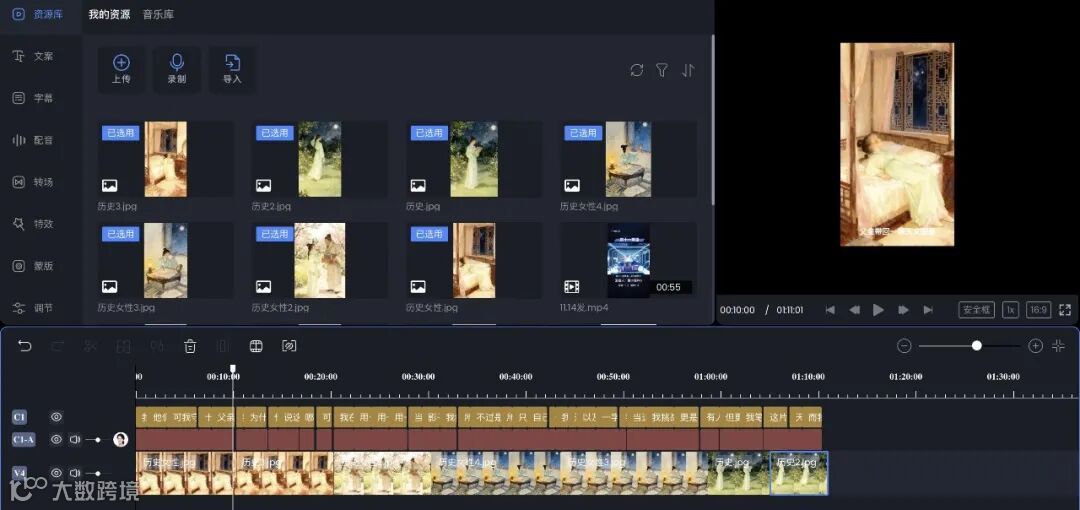
Task: Mute the V4 video track
Action: (x=75, y=473)
